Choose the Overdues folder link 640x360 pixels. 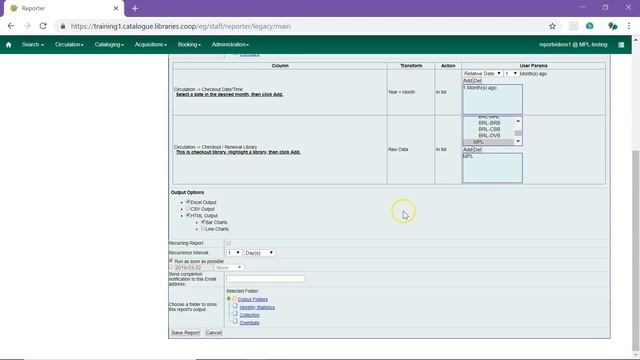point(249,323)
